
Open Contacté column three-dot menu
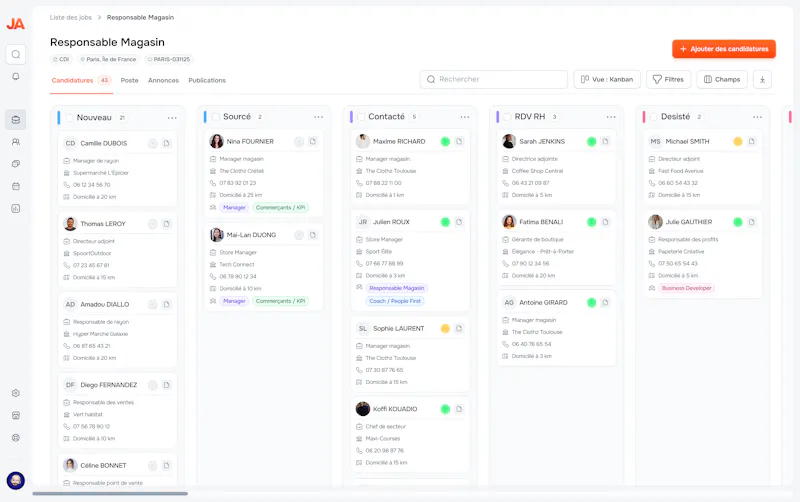[465, 117]
